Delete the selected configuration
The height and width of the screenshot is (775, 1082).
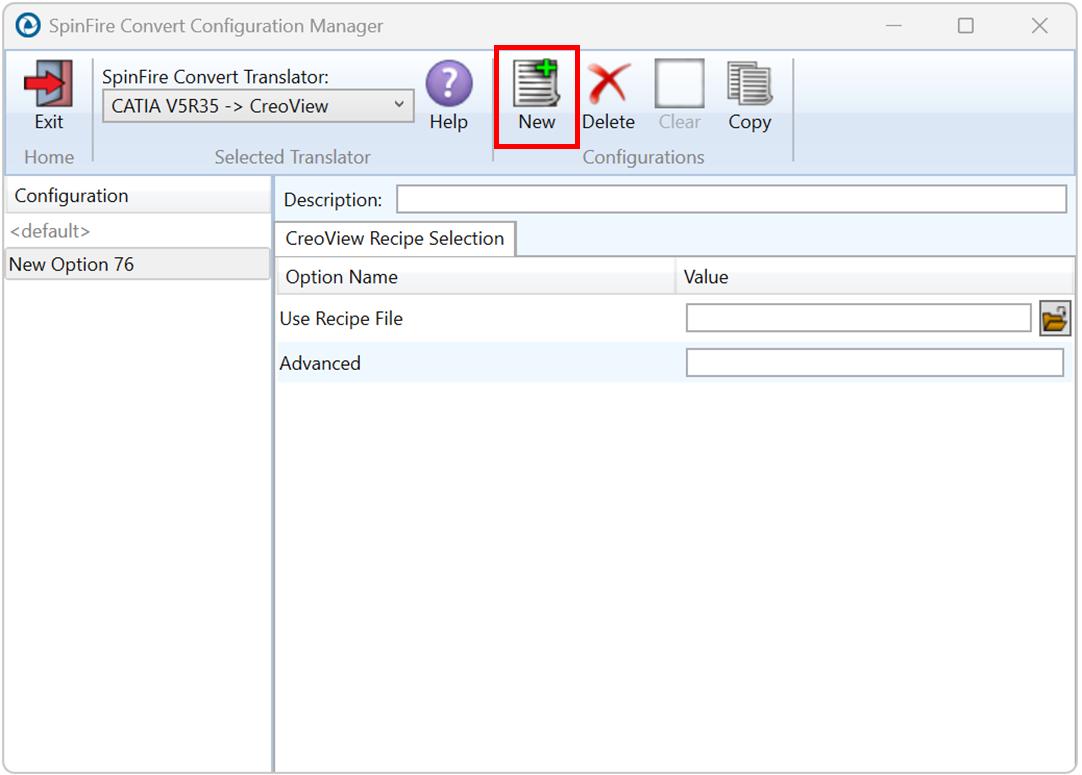(x=608, y=95)
